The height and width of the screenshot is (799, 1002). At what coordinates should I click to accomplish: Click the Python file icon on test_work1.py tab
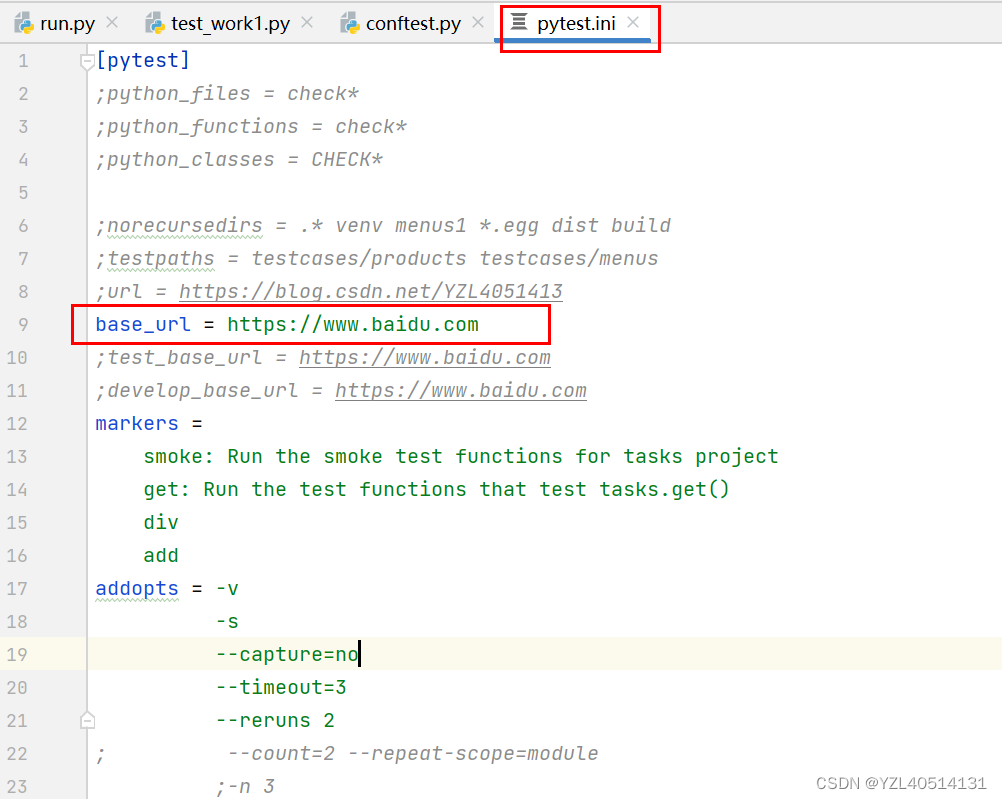tap(155, 24)
